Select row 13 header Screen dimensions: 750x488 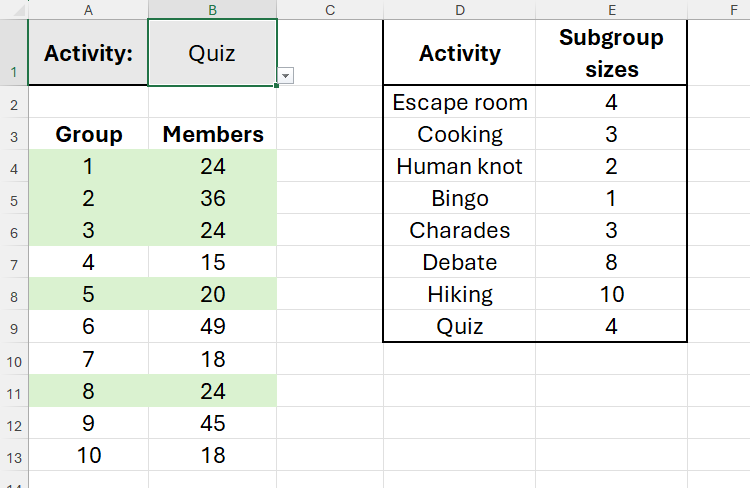pyautogui.click(x=13, y=456)
